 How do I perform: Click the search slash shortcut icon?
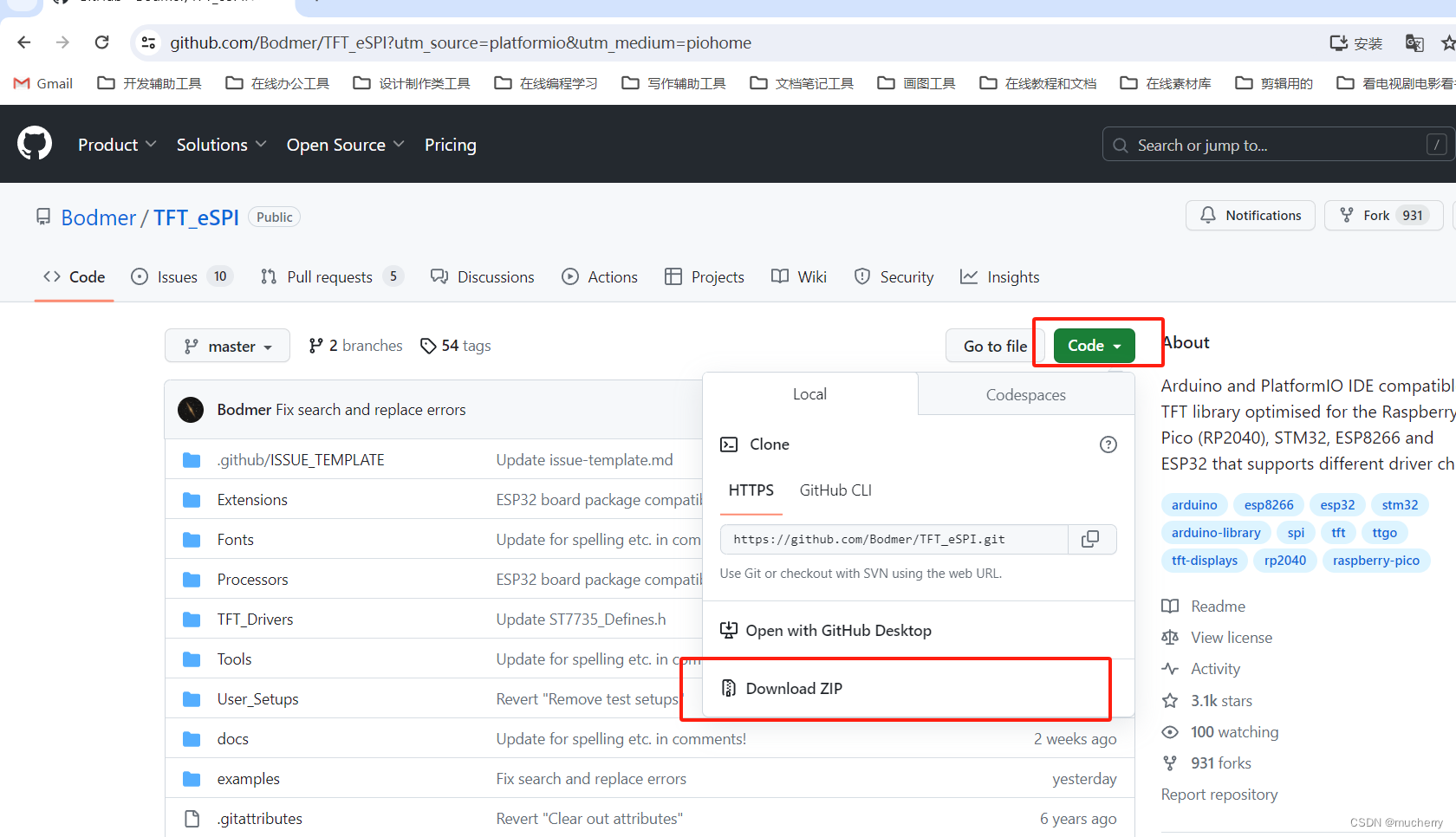(x=1437, y=145)
